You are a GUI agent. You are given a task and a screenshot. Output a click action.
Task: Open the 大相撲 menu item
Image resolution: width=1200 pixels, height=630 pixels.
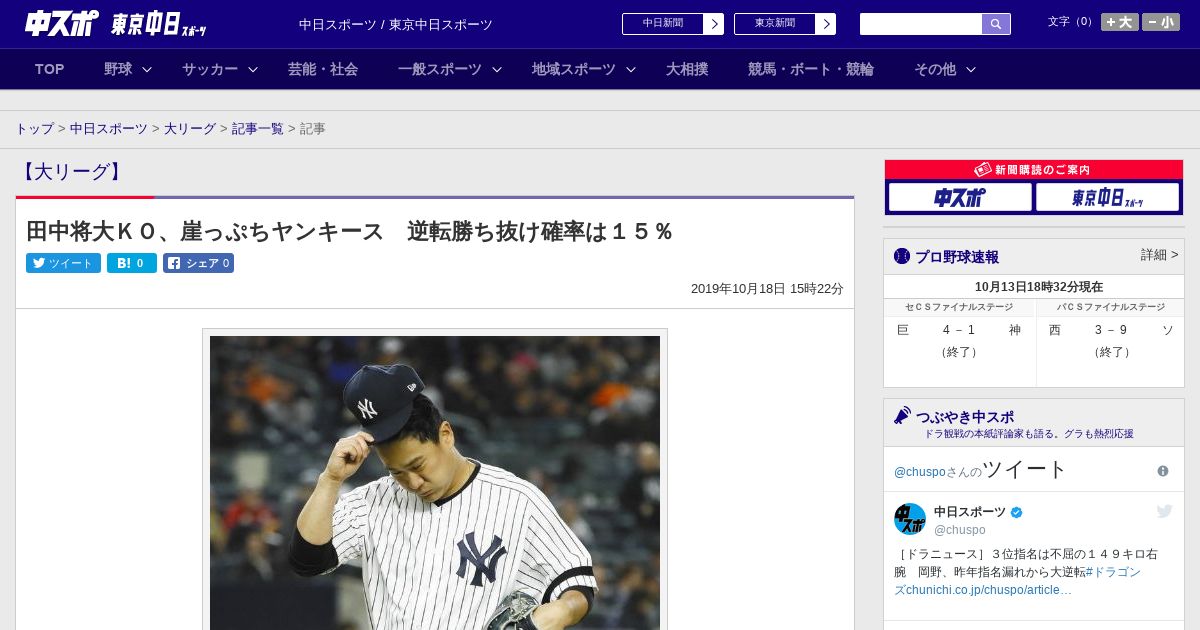(687, 69)
